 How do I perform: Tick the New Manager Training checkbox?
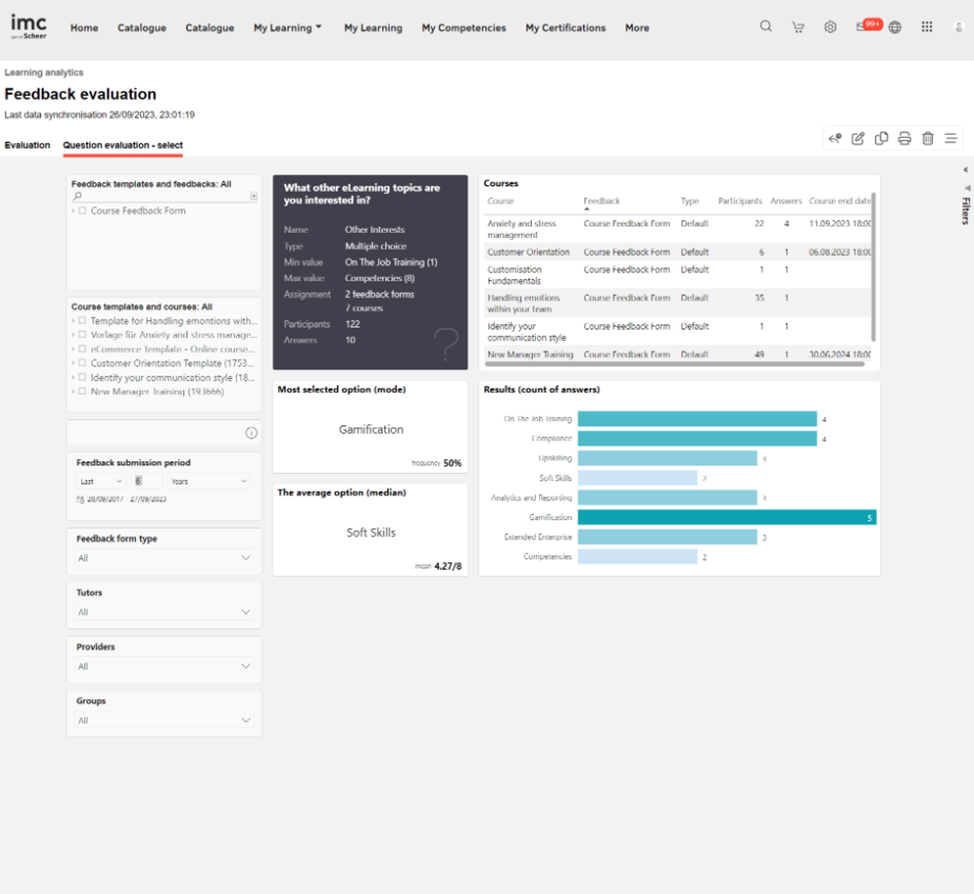click(x=83, y=392)
